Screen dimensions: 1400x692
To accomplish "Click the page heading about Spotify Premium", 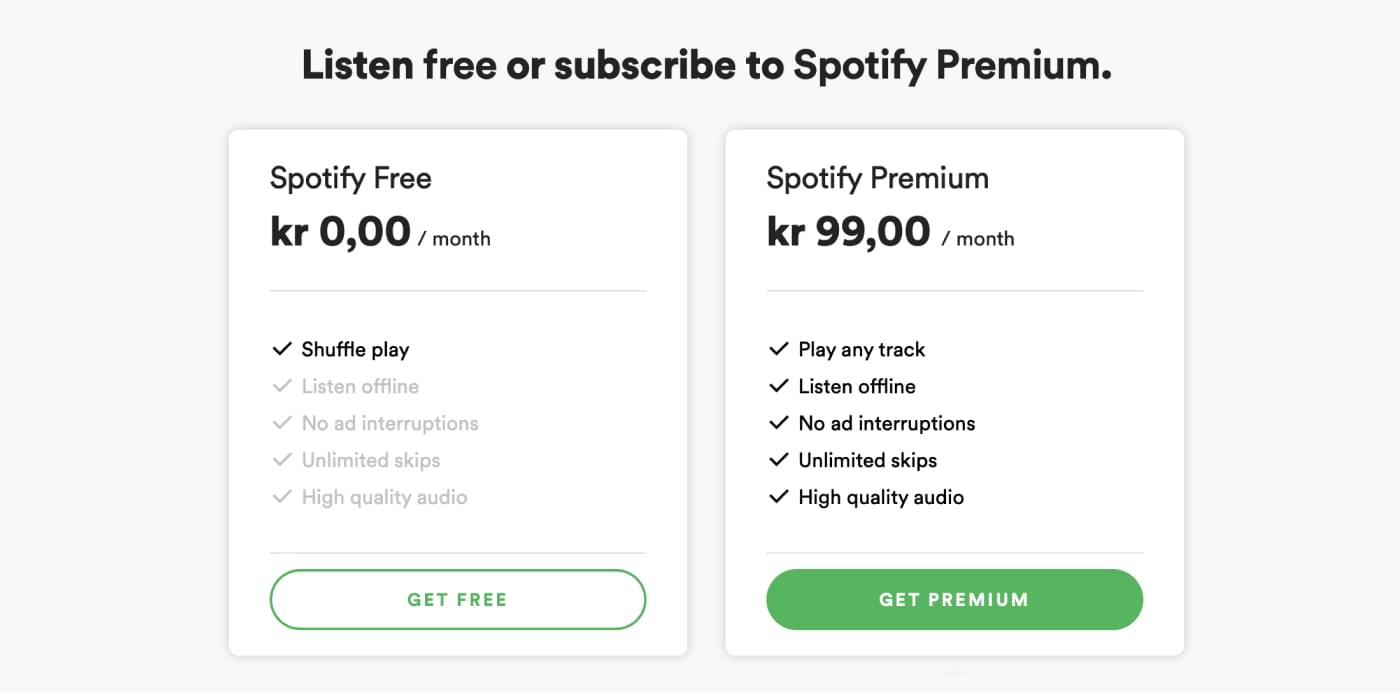I will click(x=706, y=66).
